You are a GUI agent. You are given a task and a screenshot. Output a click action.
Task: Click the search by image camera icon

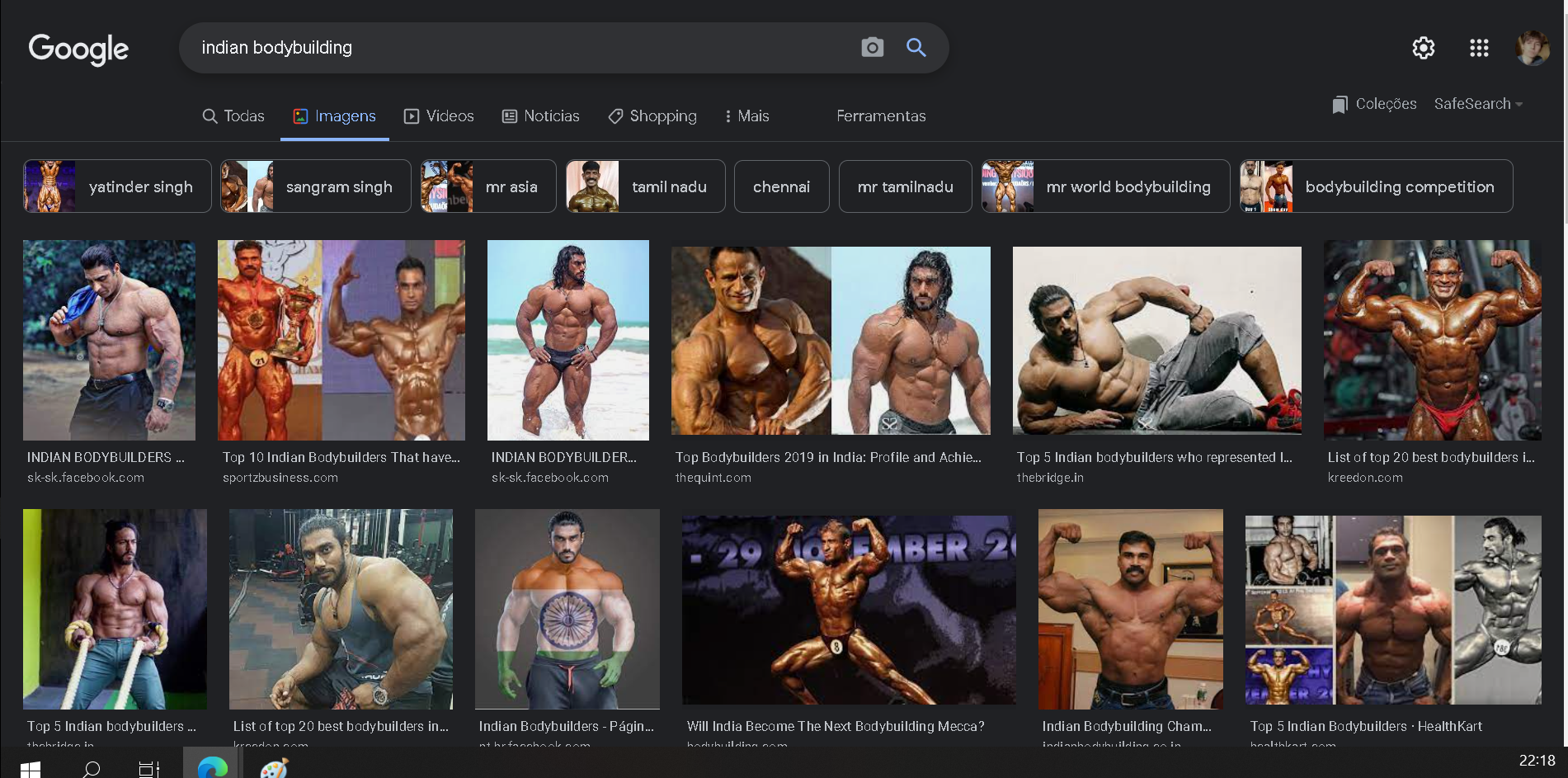(x=872, y=47)
